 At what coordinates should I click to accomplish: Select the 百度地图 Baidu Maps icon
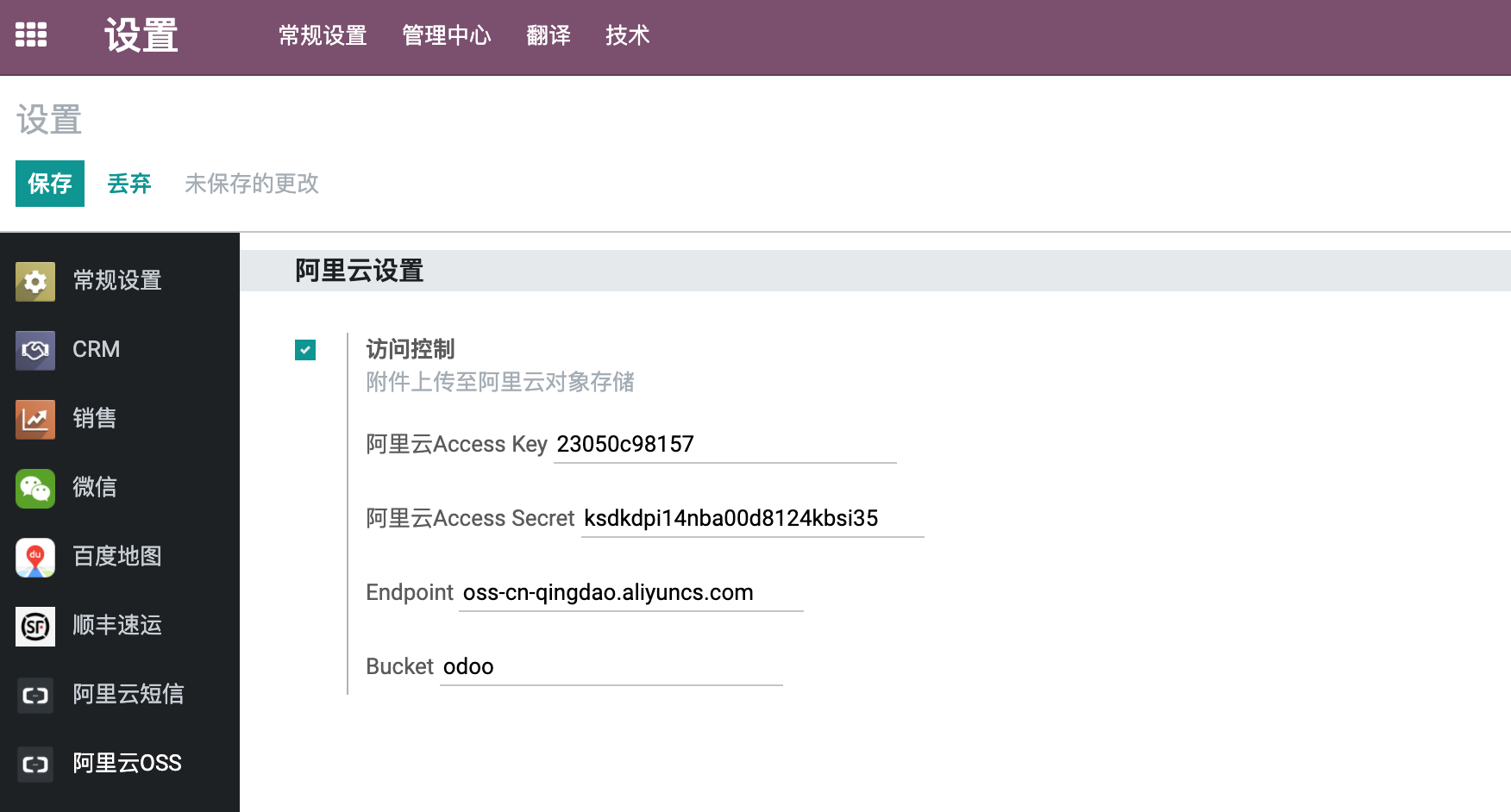[34, 557]
